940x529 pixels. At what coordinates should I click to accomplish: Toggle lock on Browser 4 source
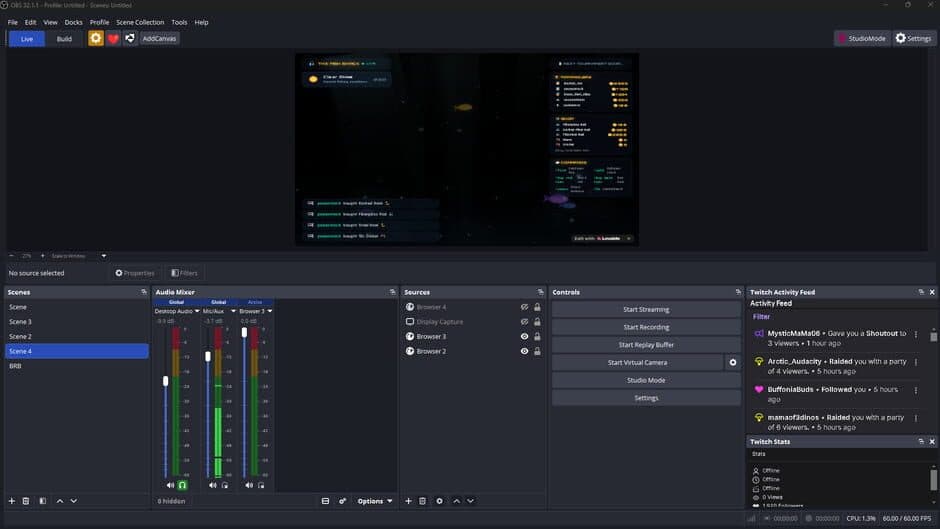tap(537, 307)
